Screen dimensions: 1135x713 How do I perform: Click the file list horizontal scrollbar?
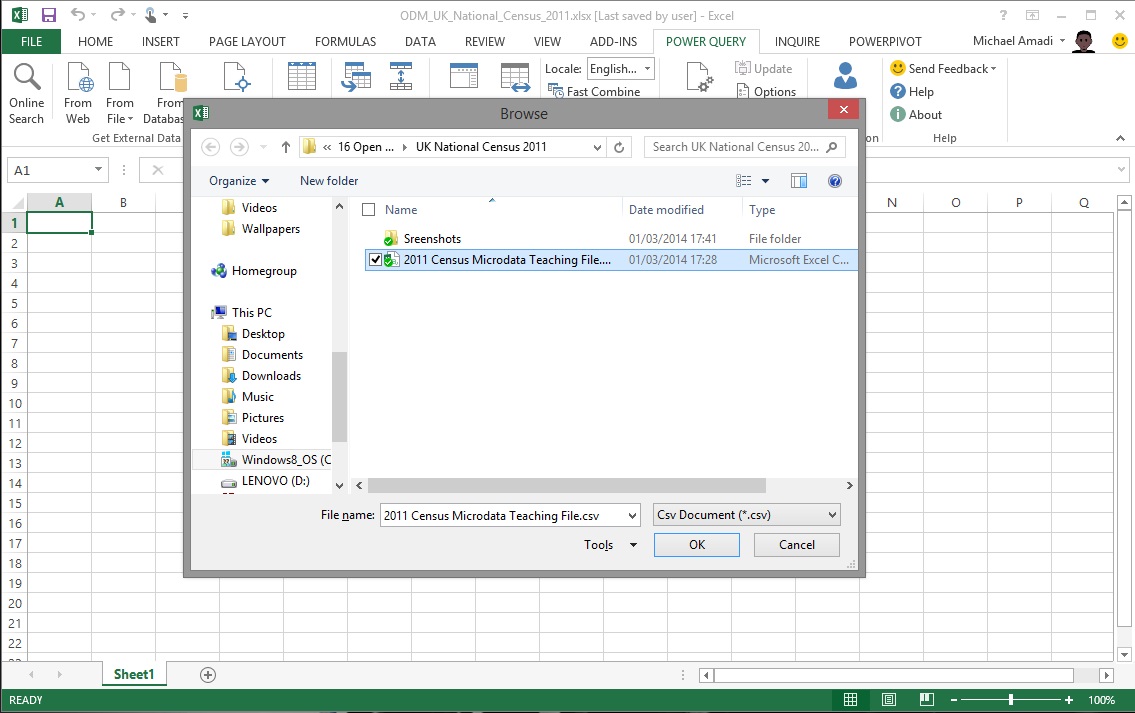click(x=567, y=485)
